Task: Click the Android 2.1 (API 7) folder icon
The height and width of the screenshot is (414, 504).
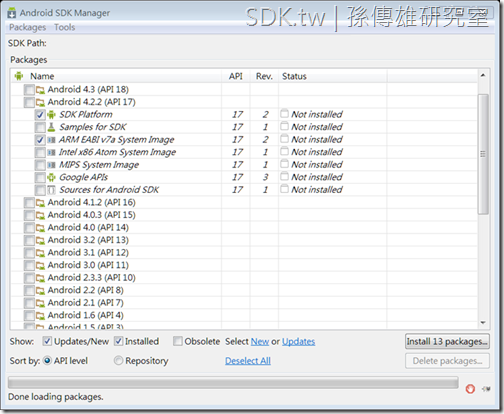Action: click(40, 303)
